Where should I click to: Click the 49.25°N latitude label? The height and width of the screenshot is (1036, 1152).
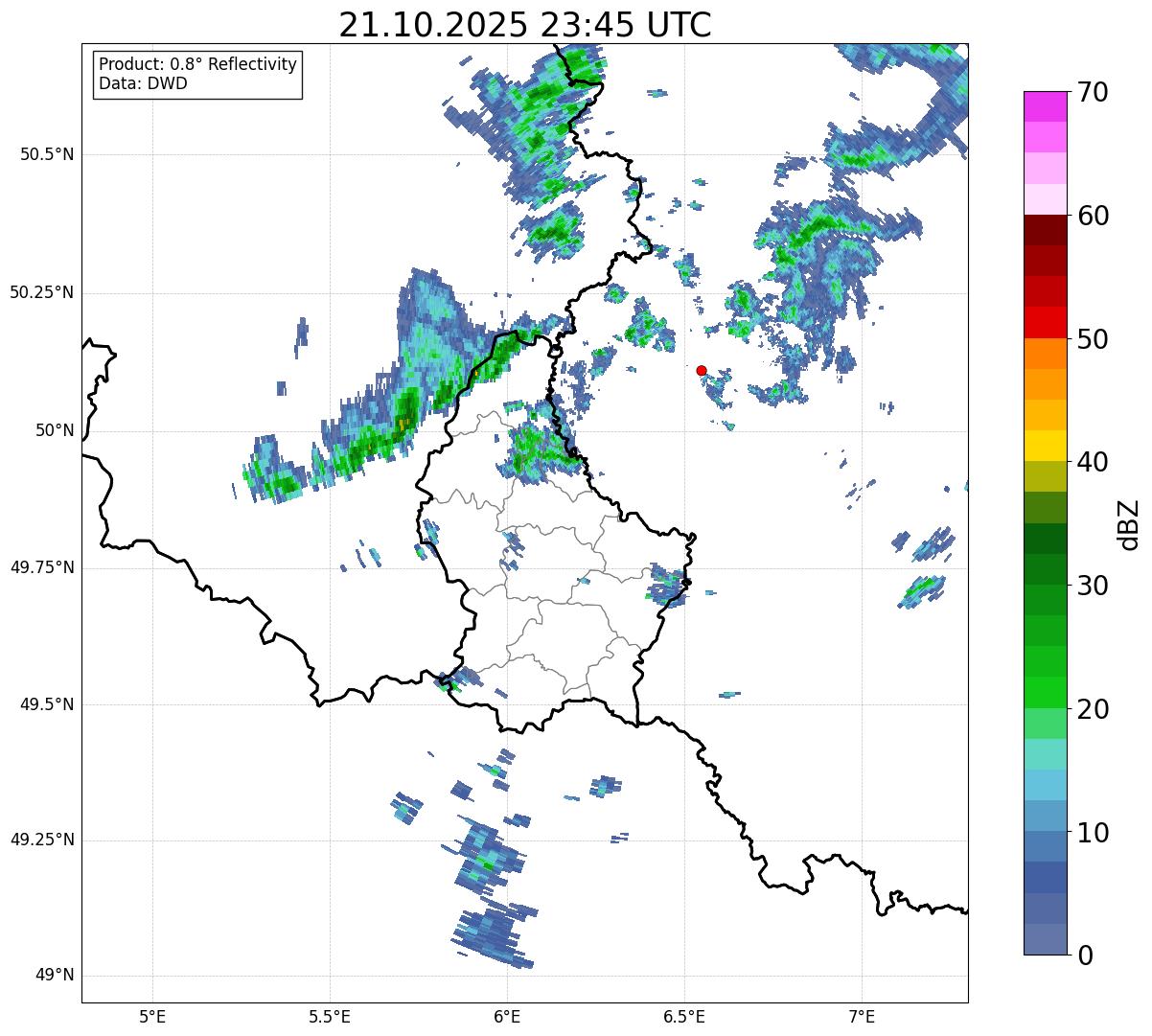coord(42,840)
